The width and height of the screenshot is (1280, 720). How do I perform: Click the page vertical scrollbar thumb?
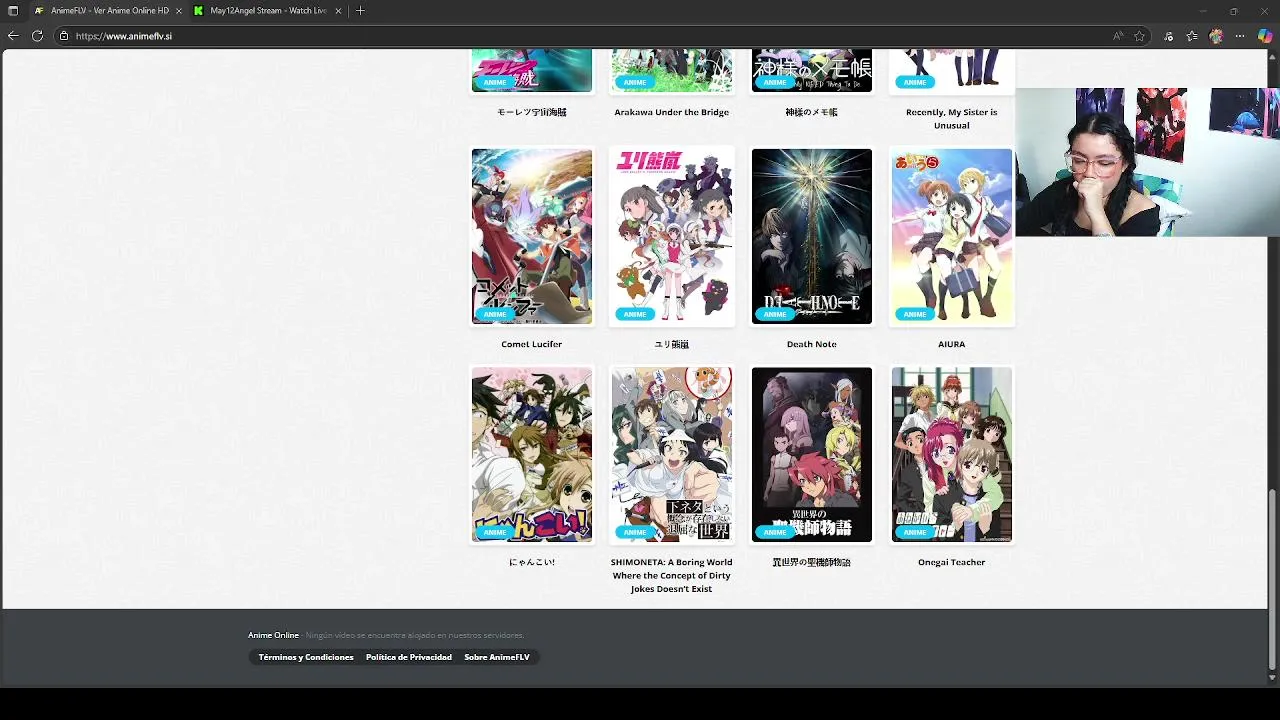(x=1272, y=578)
